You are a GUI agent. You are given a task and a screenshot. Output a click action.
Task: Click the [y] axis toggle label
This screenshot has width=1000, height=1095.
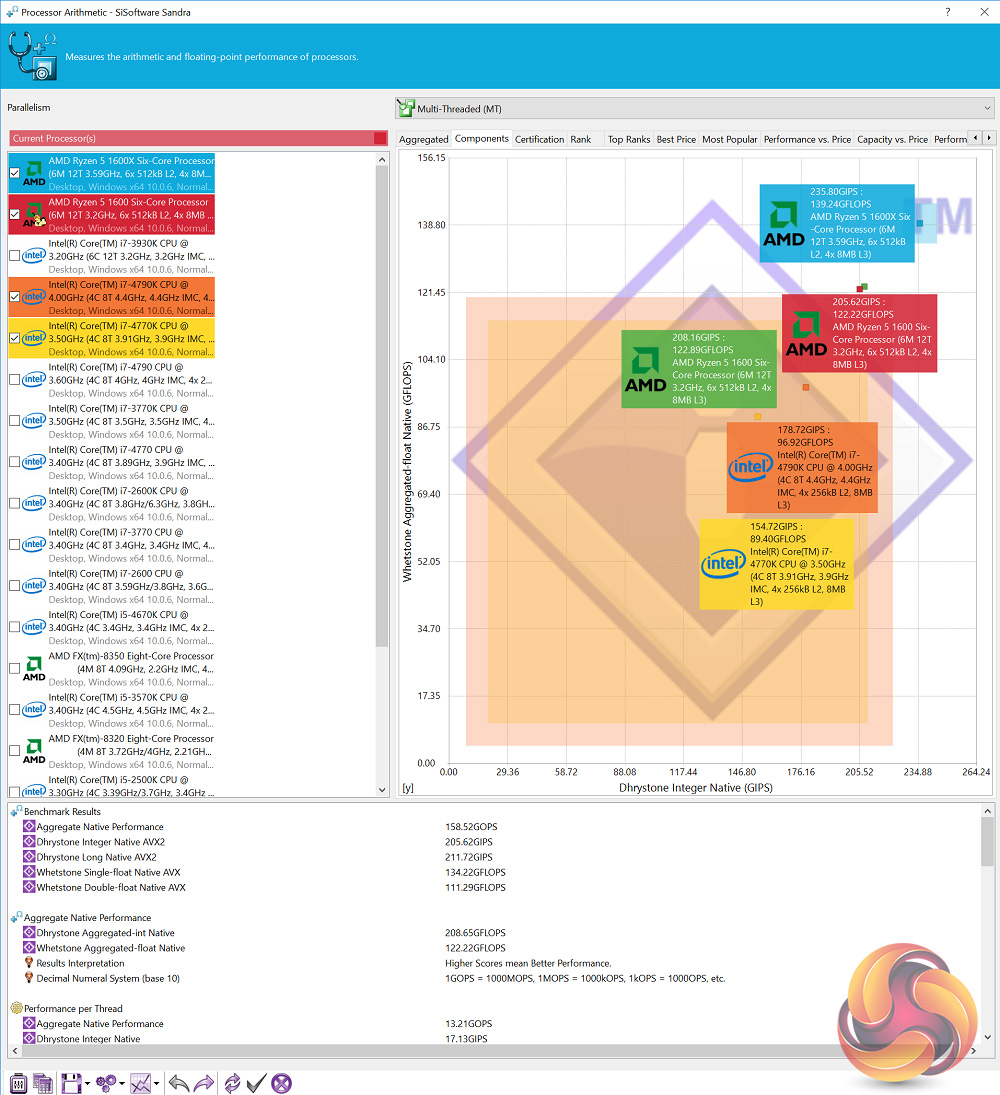coord(408,788)
